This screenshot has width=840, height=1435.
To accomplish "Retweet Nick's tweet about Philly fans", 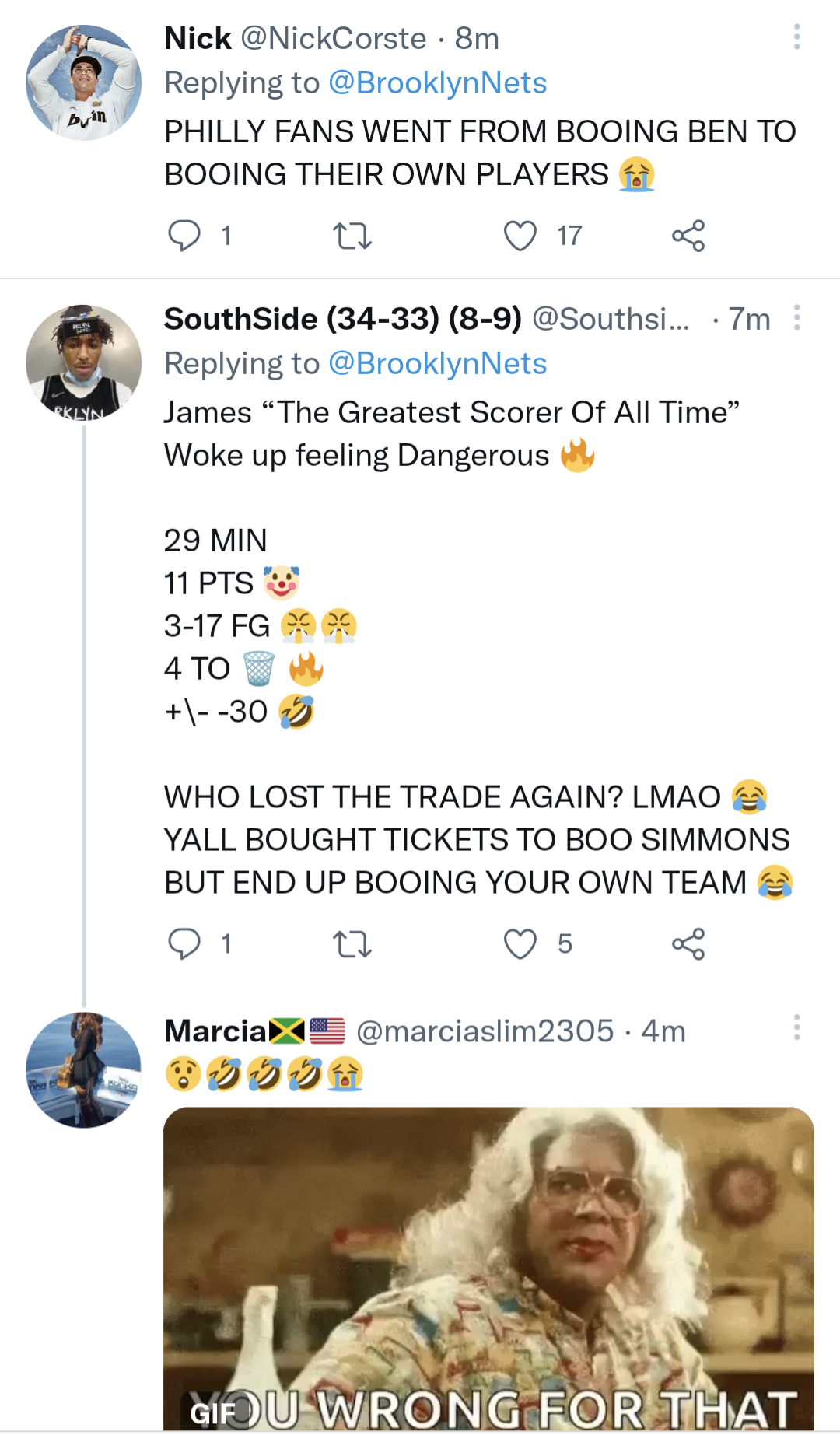I will coord(352,236).
